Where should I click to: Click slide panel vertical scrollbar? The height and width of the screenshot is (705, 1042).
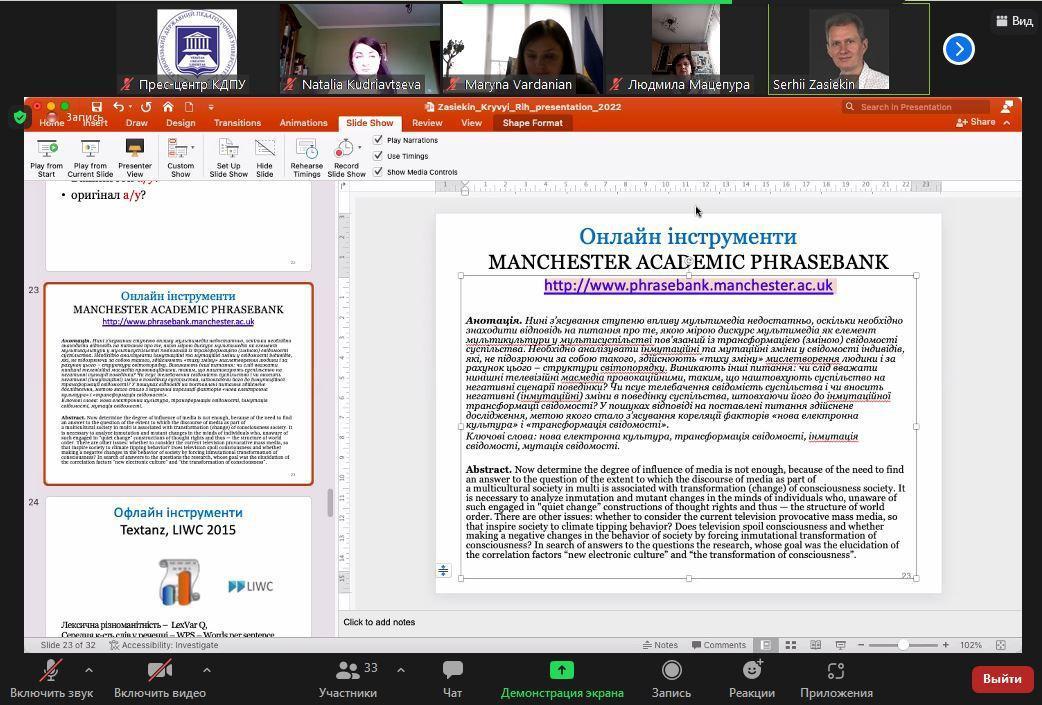(330, 503)
